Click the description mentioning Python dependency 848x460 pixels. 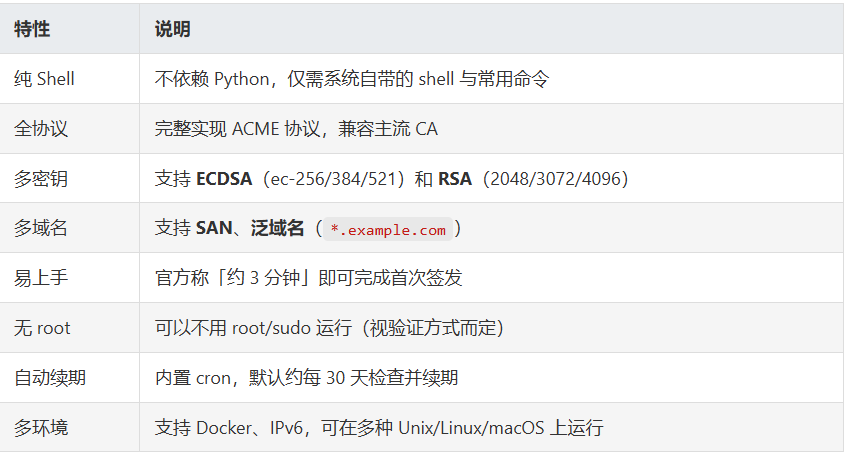tap(351, 79)
